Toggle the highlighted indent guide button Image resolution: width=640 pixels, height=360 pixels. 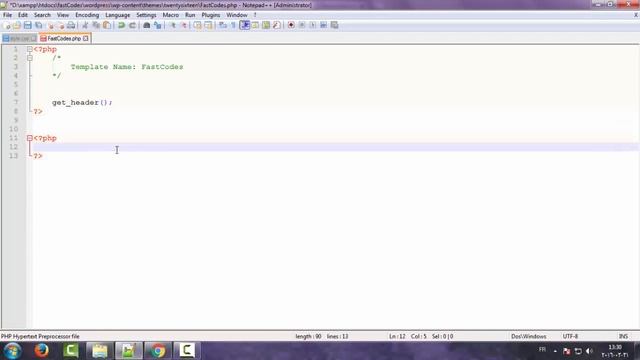(x=244, y=25)
